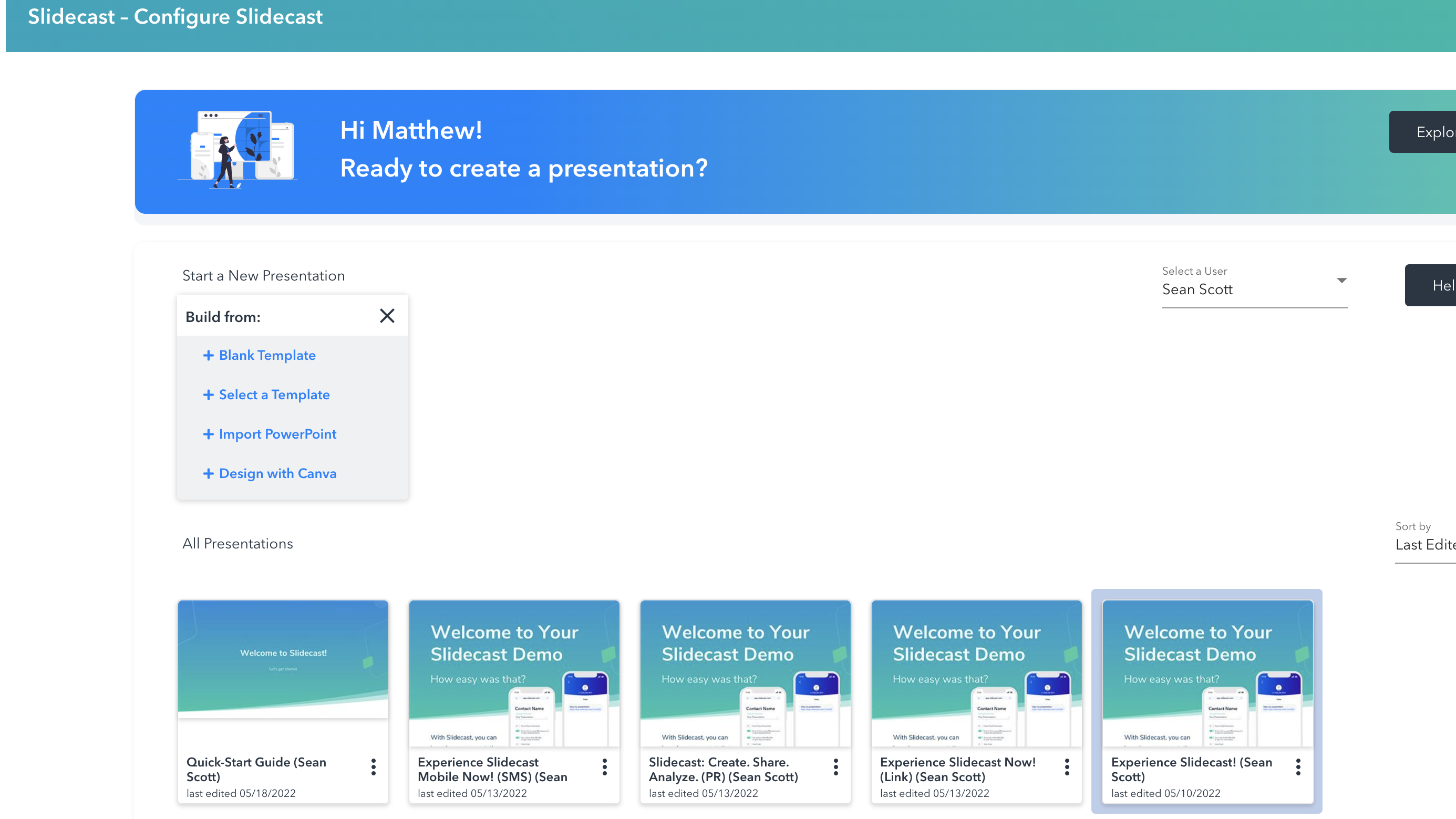Click the presenter illustration in banner
The width and height of the screenshot is (1456, 819).
(x=237, y=150)
